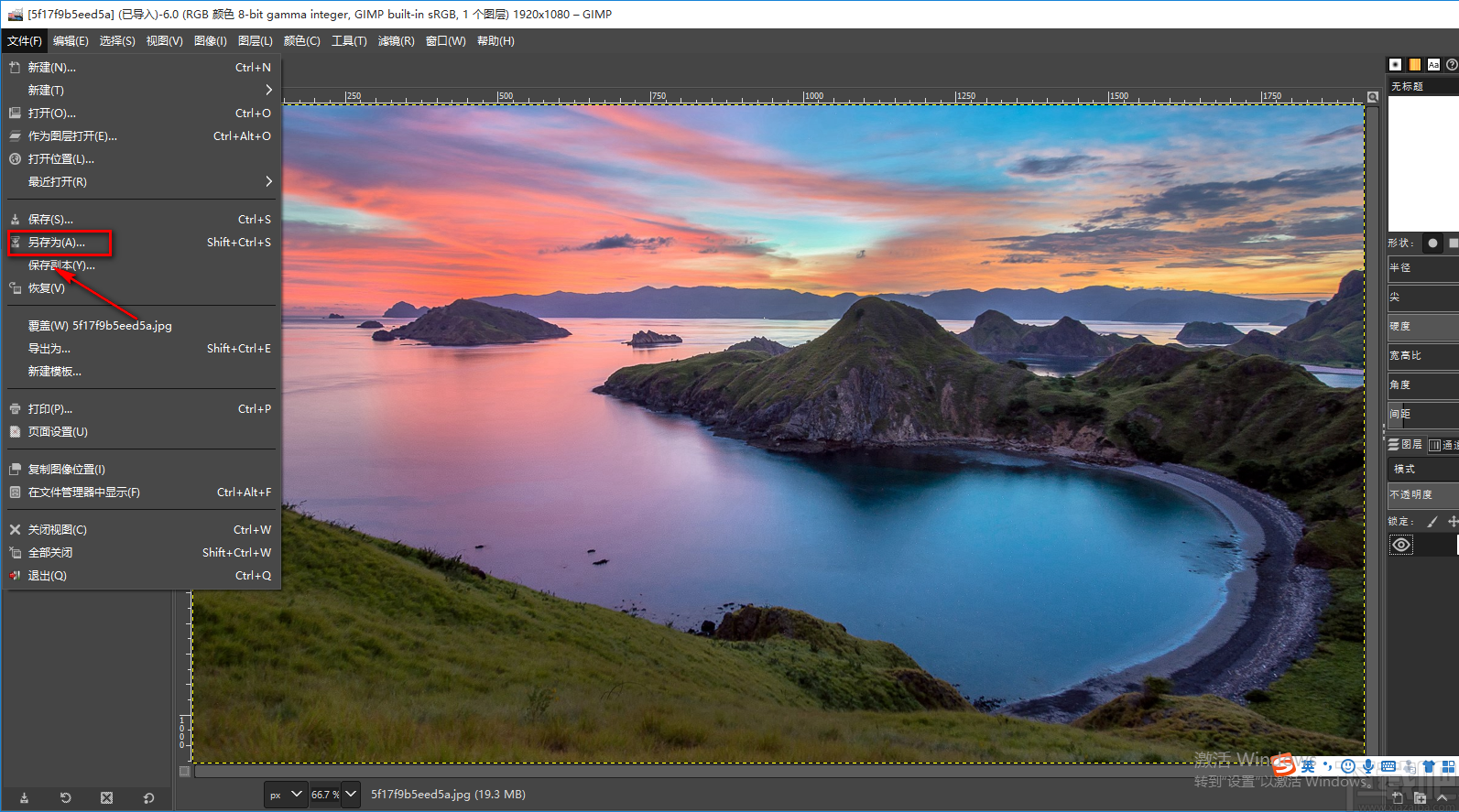Viewport: 1459px width, 812px height.
Task: Click the 66.7% zoom input field
Action: click(x=323, y=794)
